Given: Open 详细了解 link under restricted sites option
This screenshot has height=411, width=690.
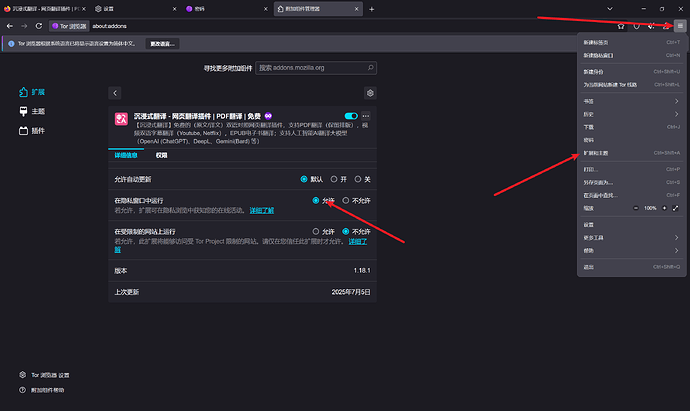Looking at the screenshot, I should tap(358, 241).
